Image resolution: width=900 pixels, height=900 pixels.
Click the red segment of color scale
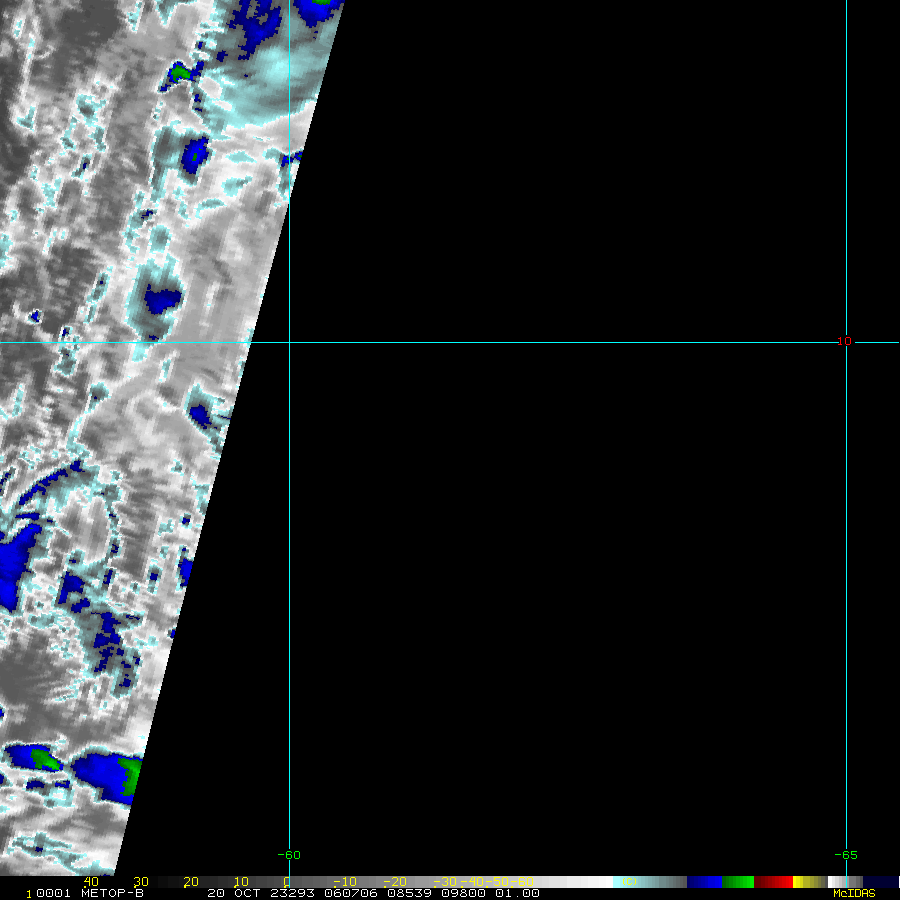tap(773, 882)
